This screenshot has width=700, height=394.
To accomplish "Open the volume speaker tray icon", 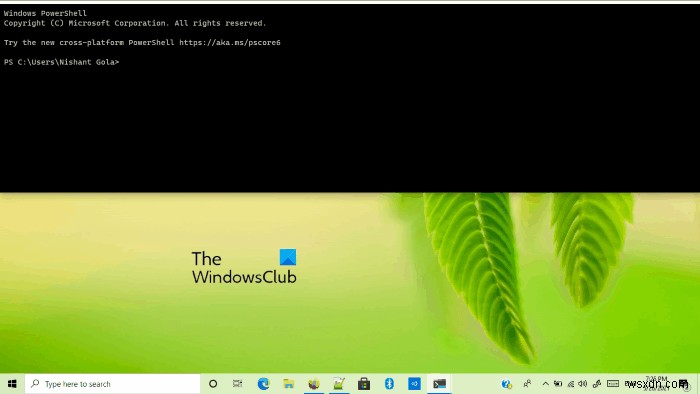I will 583,384.
